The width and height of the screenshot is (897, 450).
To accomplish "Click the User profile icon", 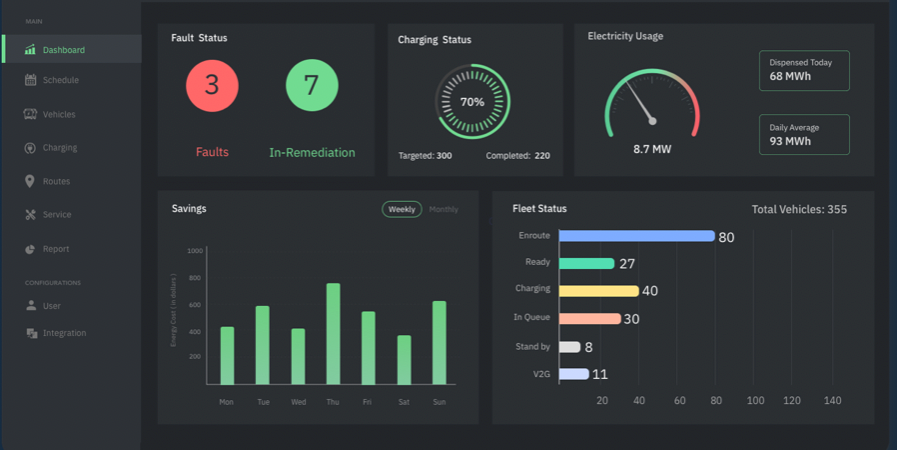I will 31,306.
